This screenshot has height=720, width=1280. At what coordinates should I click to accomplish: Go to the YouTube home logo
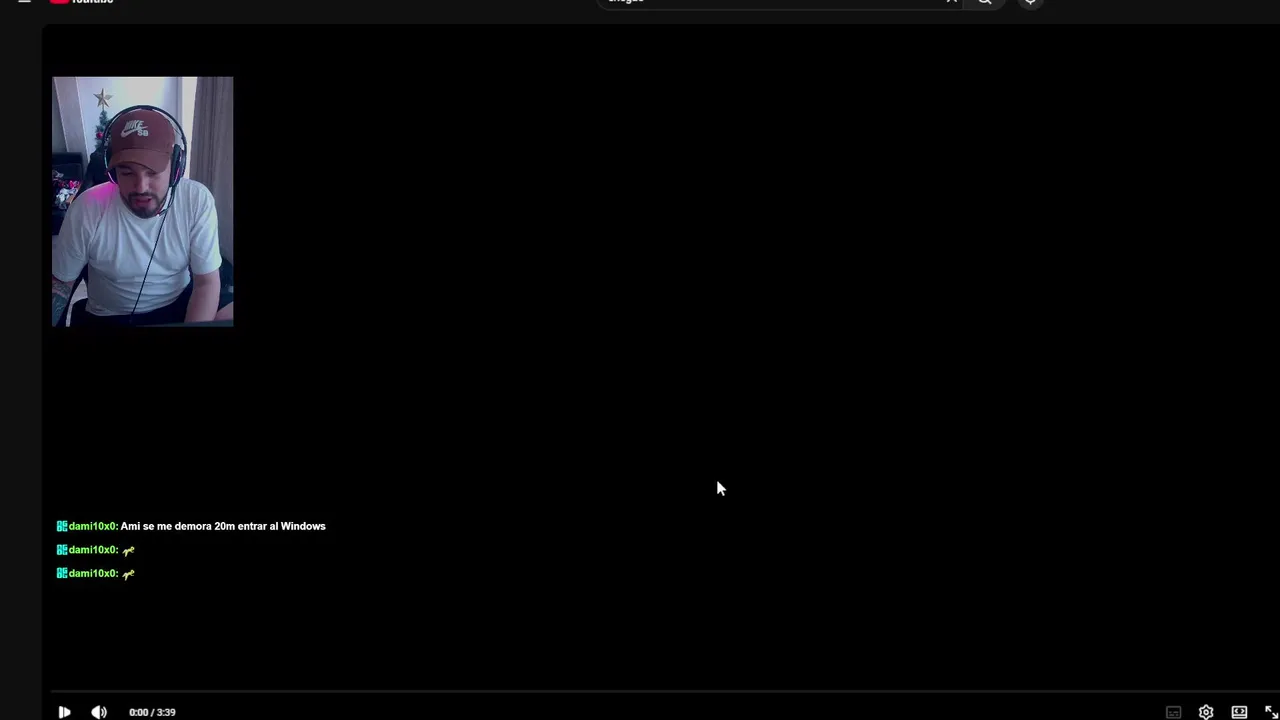(82, 1)
